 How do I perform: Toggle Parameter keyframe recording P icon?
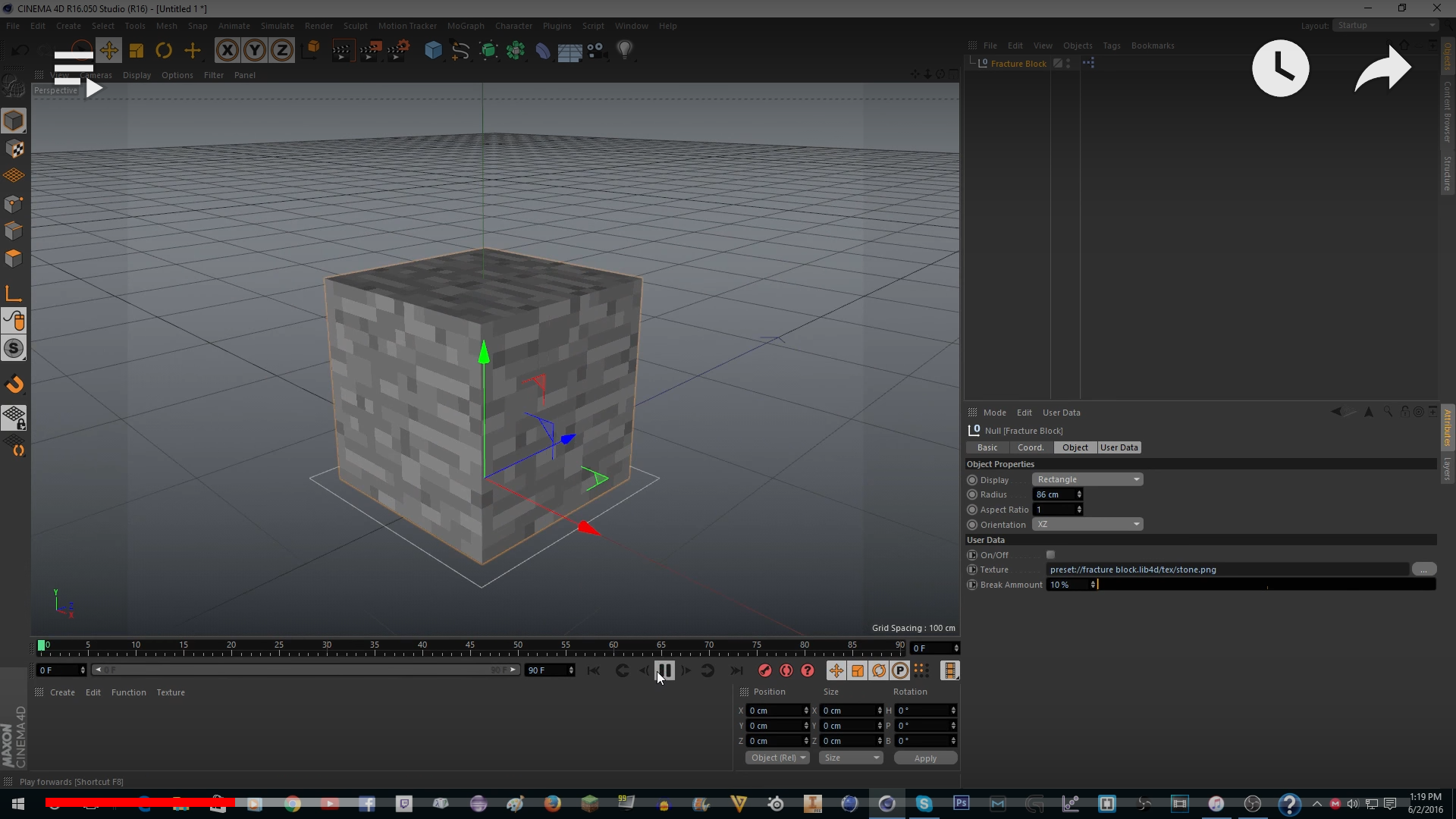pos(899,670)
